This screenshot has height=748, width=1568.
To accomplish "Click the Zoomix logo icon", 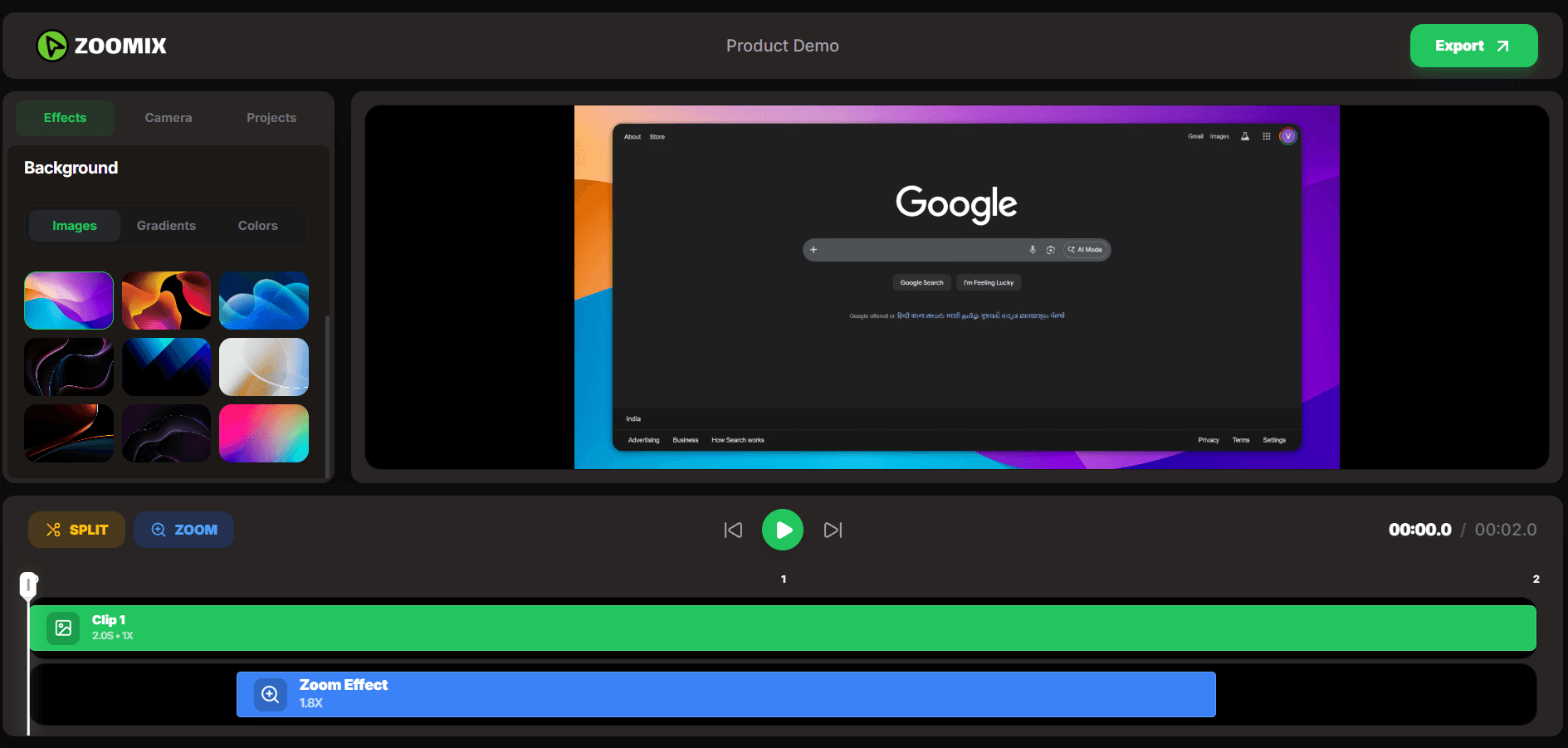I will [x=52, y=46].
